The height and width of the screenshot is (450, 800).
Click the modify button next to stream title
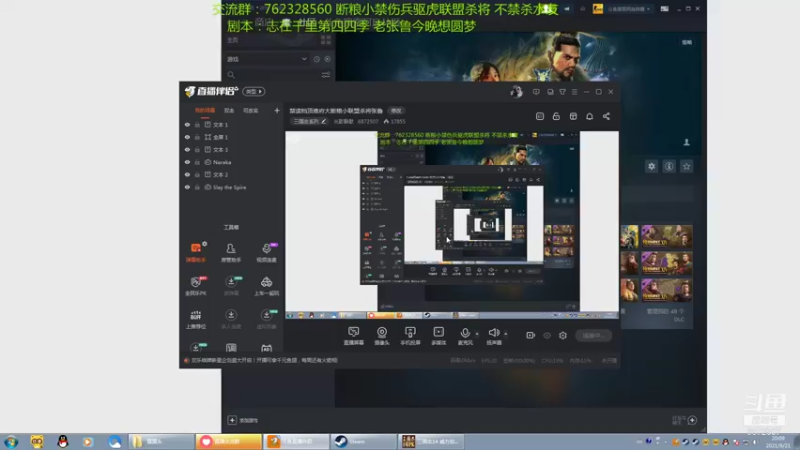[396, 111]
